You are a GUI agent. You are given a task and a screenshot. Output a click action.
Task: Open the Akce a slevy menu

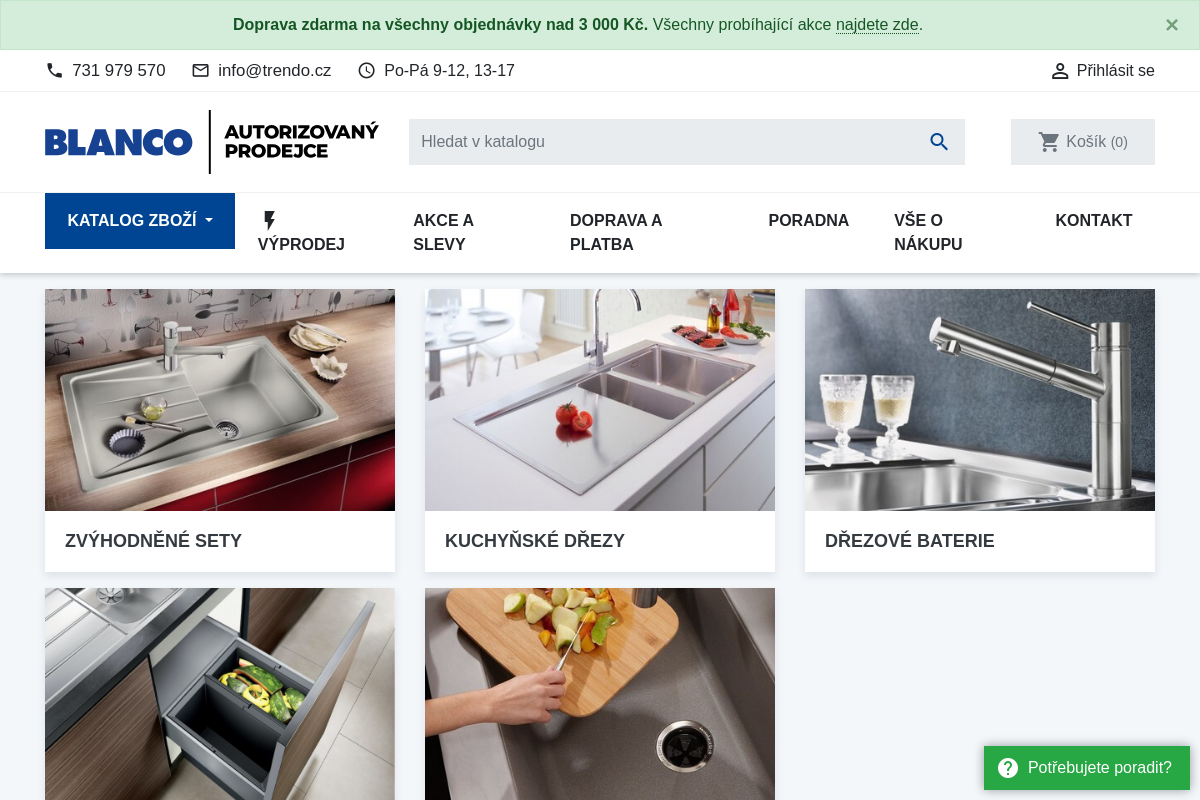(x=444, y=233)
